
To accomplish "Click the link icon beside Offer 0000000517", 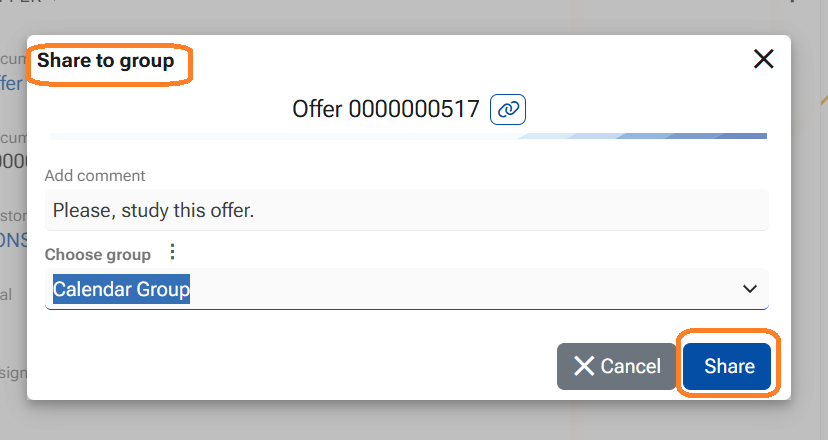I will tap(508, 109).
